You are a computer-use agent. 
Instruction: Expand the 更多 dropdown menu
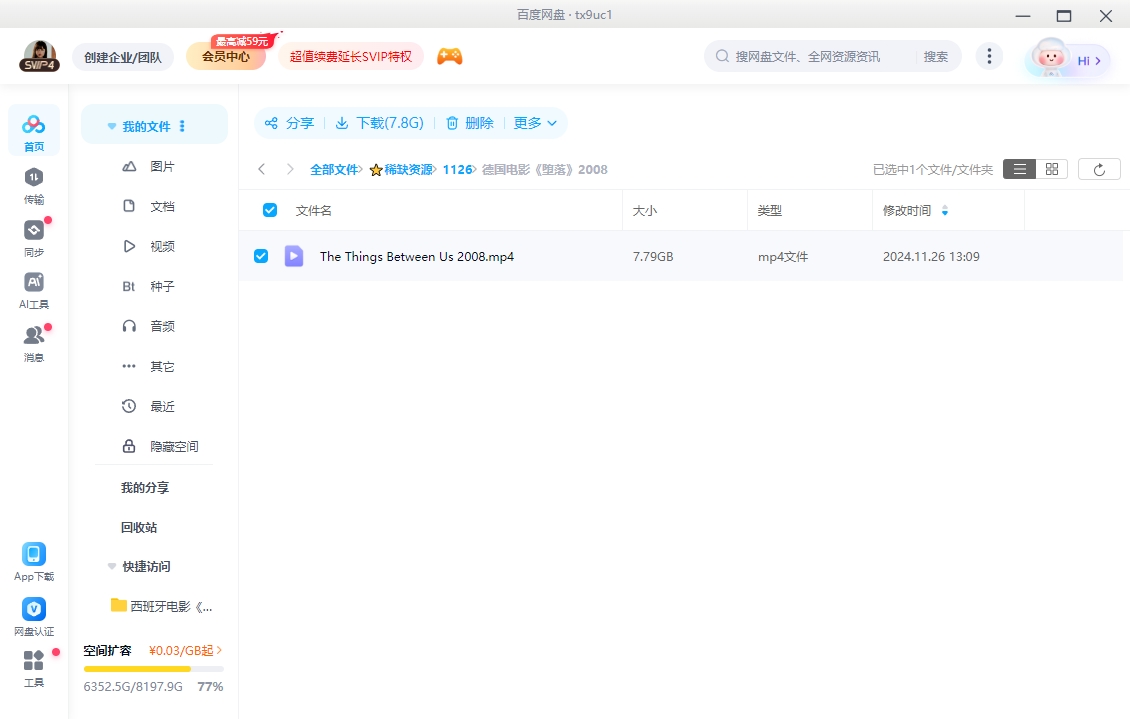coord(535,123)
